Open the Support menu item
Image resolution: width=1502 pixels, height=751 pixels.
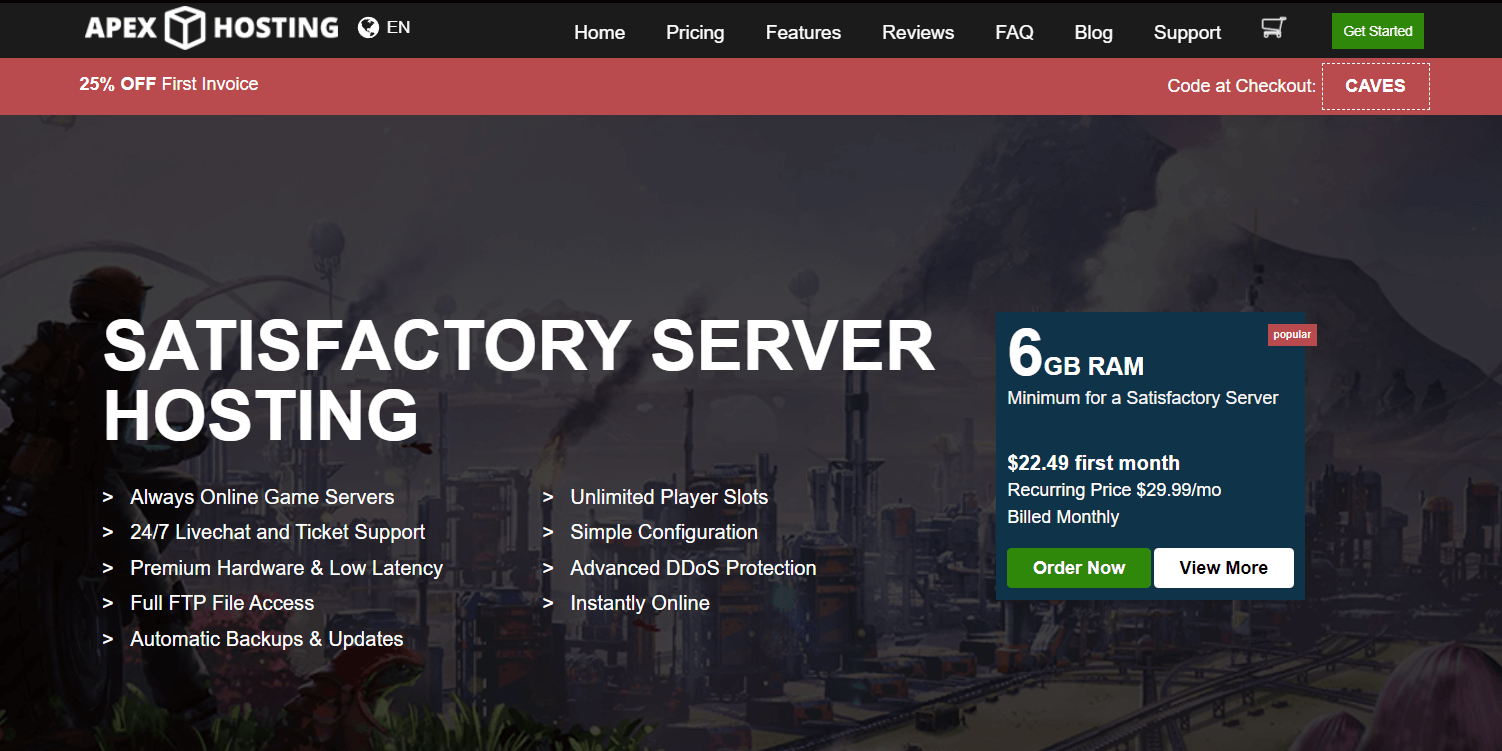coord(1187,32)
